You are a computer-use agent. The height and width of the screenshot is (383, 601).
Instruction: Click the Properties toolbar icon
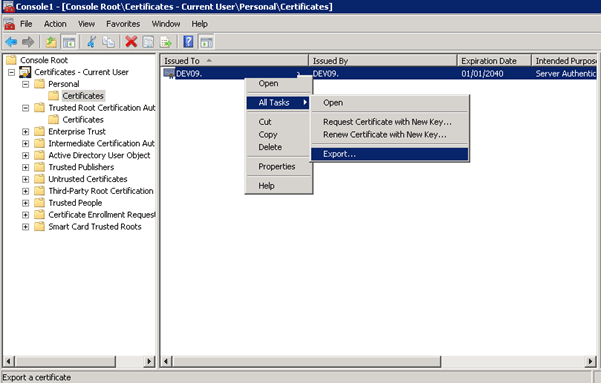148,42
